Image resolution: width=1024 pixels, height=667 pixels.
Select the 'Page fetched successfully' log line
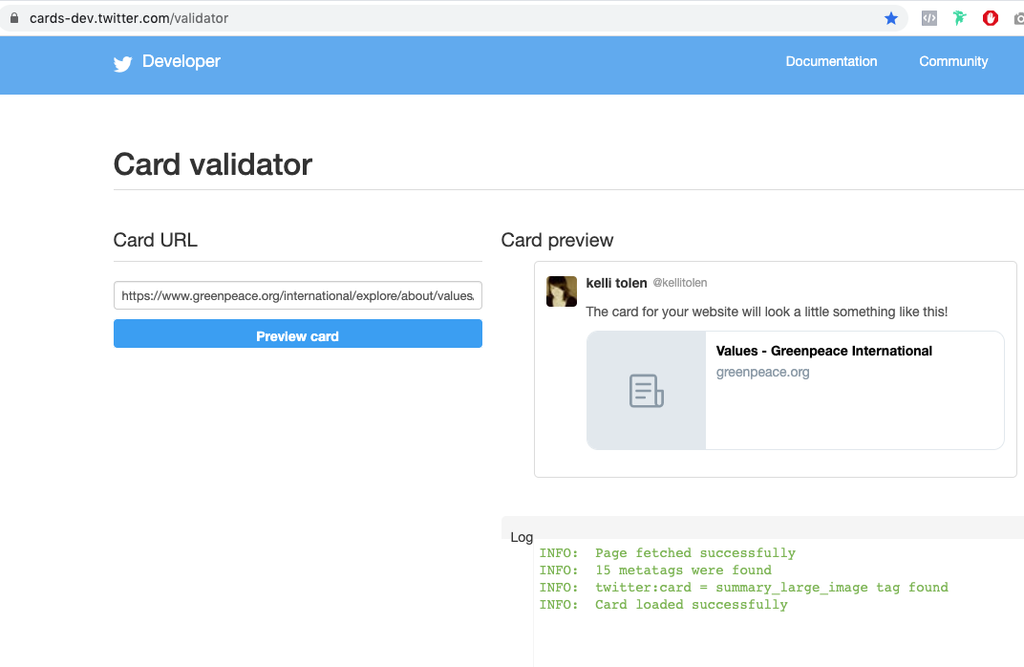(667, 553)
